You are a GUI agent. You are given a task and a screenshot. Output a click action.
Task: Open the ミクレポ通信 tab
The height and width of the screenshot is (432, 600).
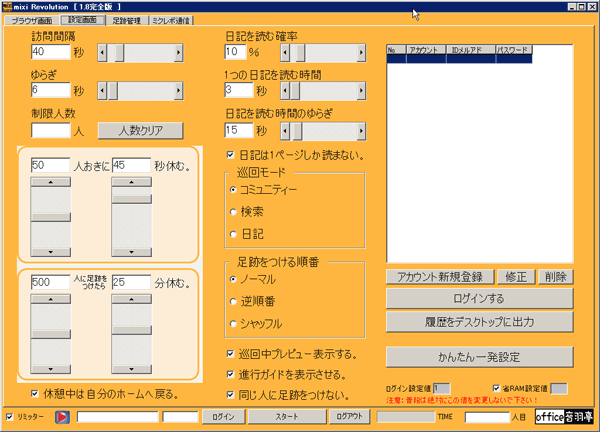point(171,21)
